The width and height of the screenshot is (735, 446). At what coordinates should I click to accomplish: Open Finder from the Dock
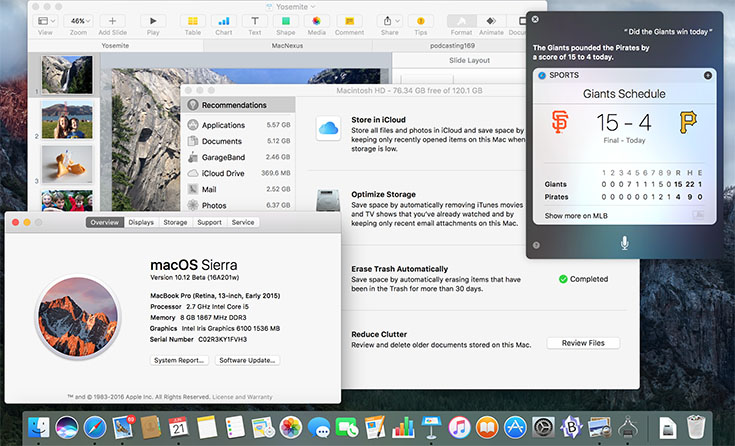[x=38, y=427]
